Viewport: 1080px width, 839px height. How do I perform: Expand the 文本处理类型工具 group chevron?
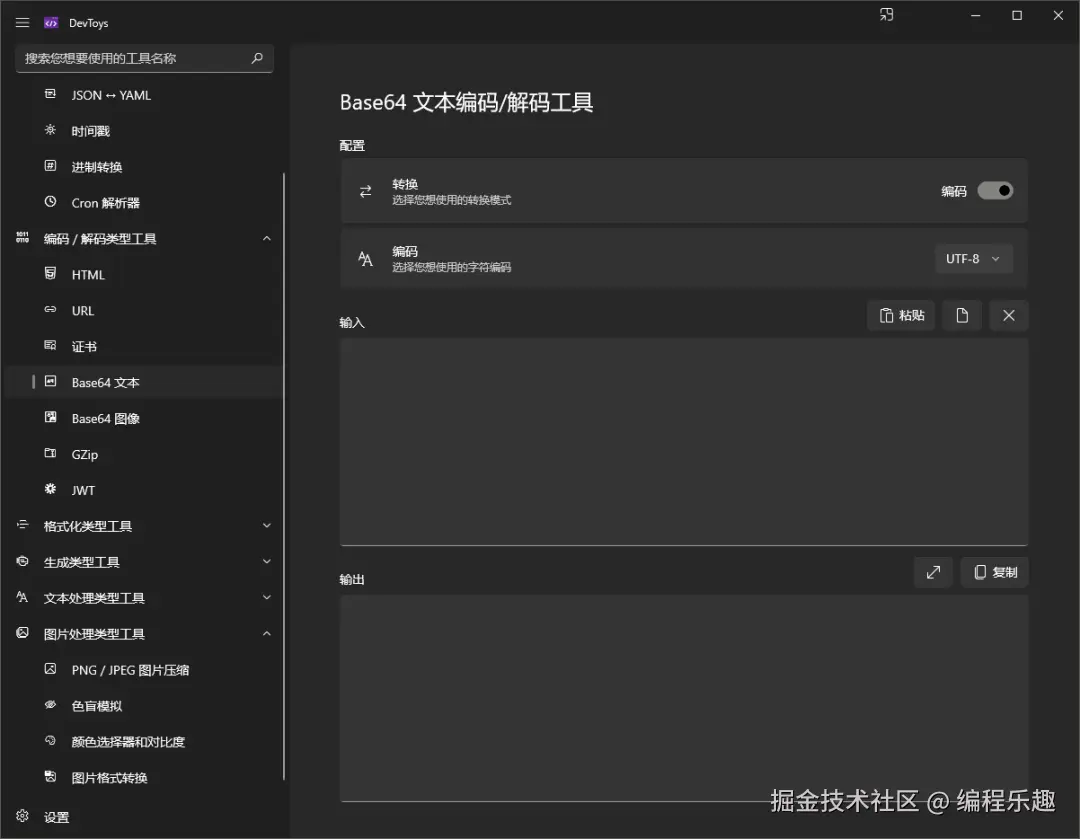(x=267, y=597)
